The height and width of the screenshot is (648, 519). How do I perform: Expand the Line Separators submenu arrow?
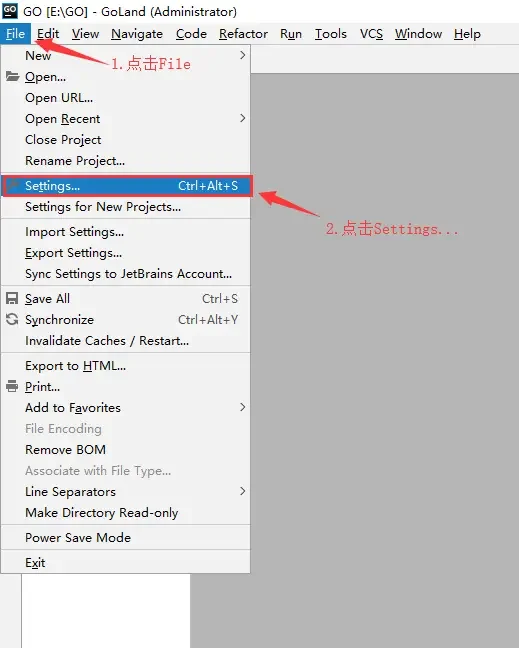click(243, 491)
